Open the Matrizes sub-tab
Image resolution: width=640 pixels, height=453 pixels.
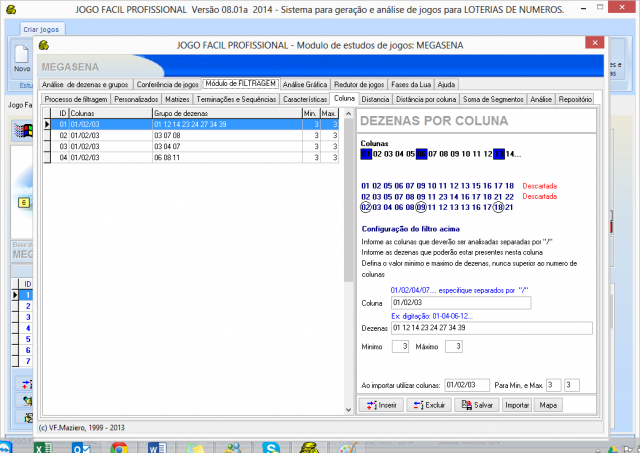pyautogui.click(x=177, y=100)
